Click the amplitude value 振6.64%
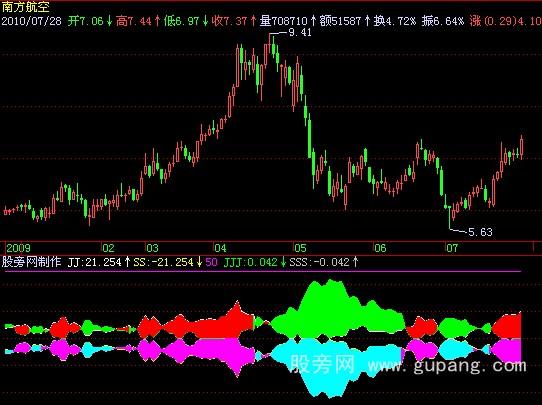Viewport: 542px width, 405px height. click(x=443, y=21)
